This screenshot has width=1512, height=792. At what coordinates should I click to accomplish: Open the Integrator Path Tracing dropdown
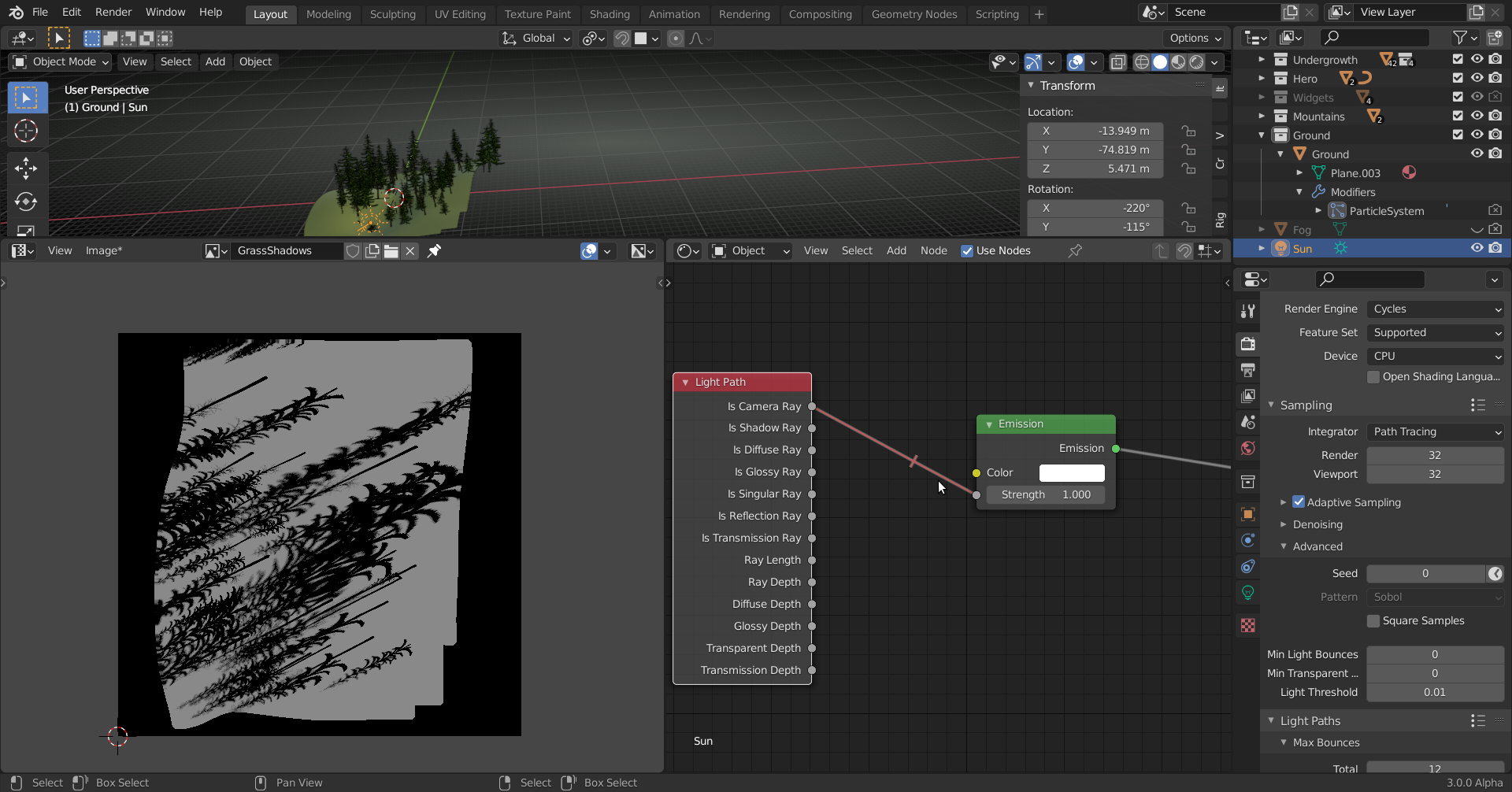coord(1435,431)
